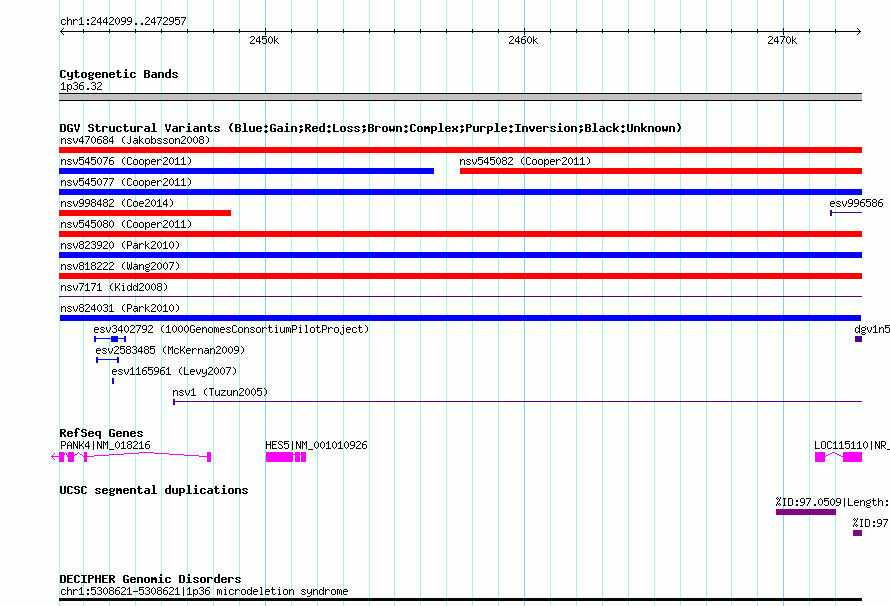Click the 97.0509 %ID segmental duplication bar

[805, 512]
